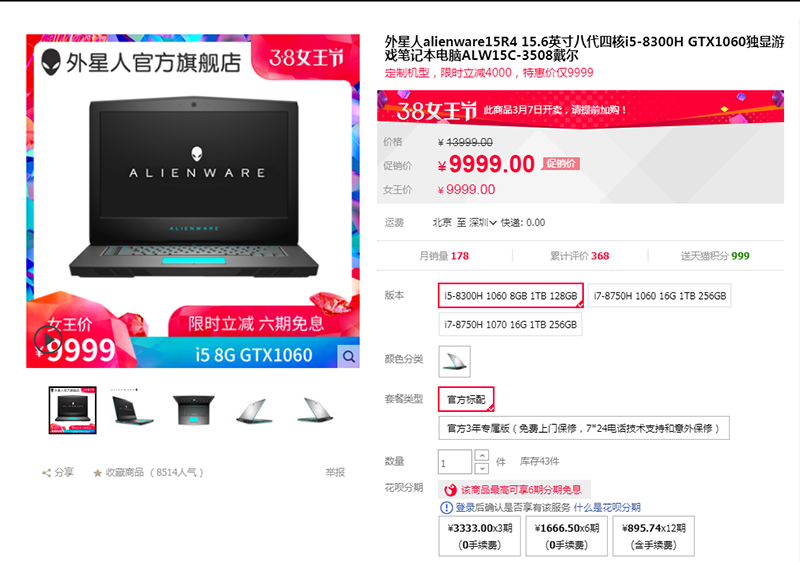Open the 深圳 destination city dropdown

483,222
